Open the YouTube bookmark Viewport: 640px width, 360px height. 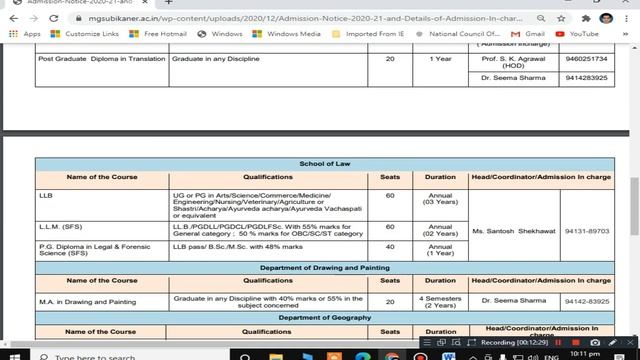577,34
